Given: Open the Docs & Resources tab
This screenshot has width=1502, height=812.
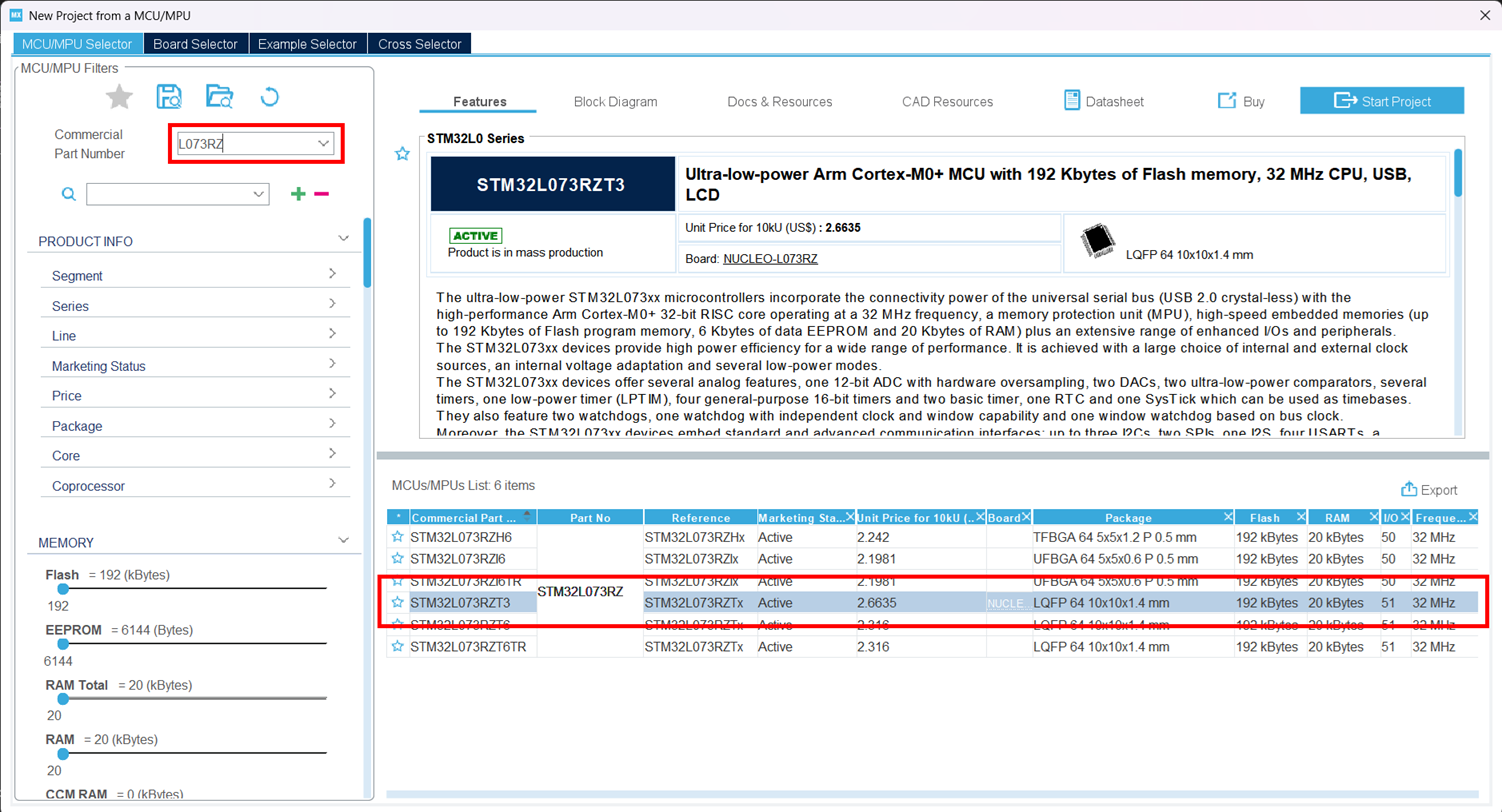Looking at the screenshot, I should click(779, 101).
